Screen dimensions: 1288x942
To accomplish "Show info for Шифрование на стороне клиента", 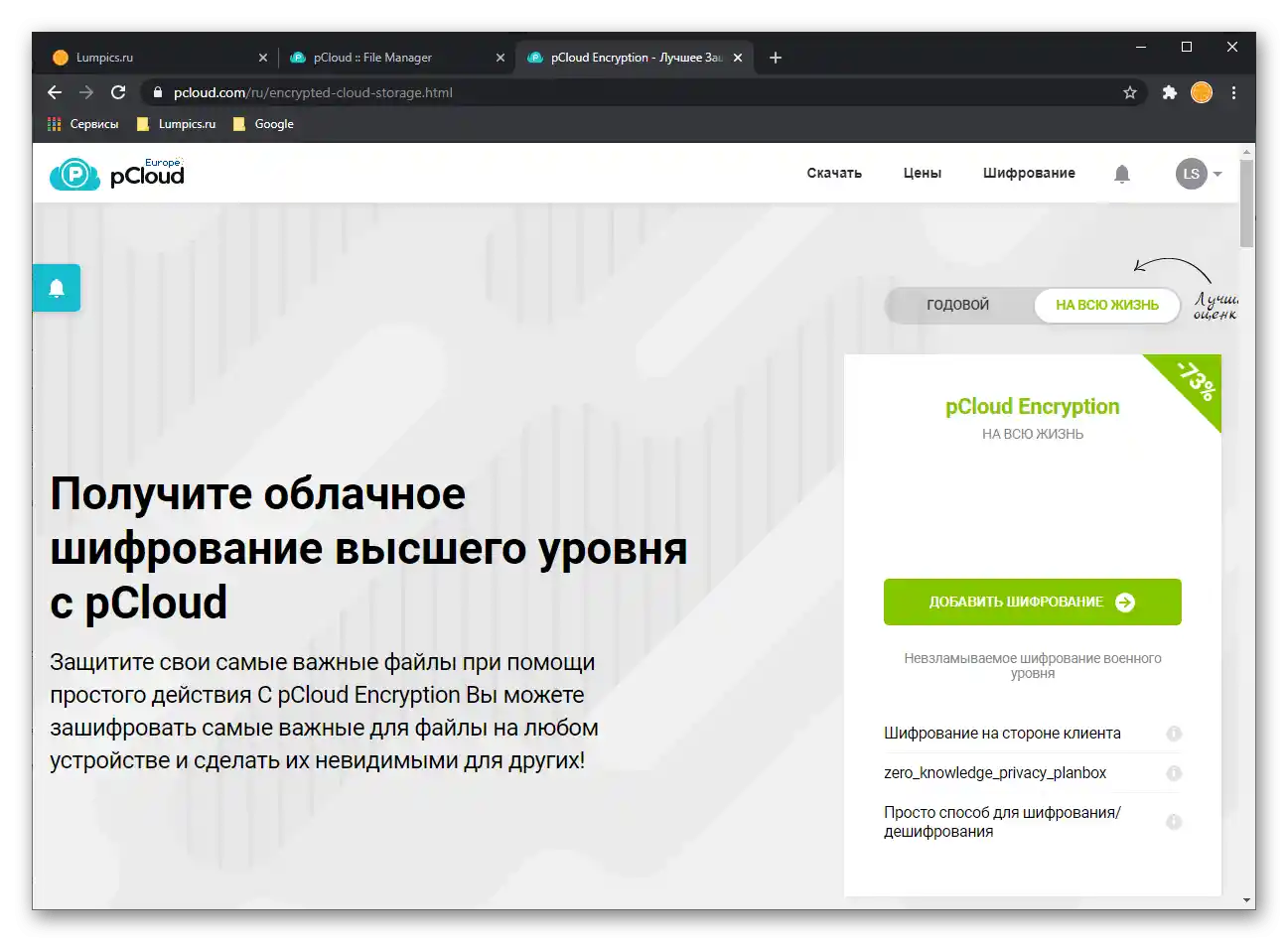I will click(1174, 734).
